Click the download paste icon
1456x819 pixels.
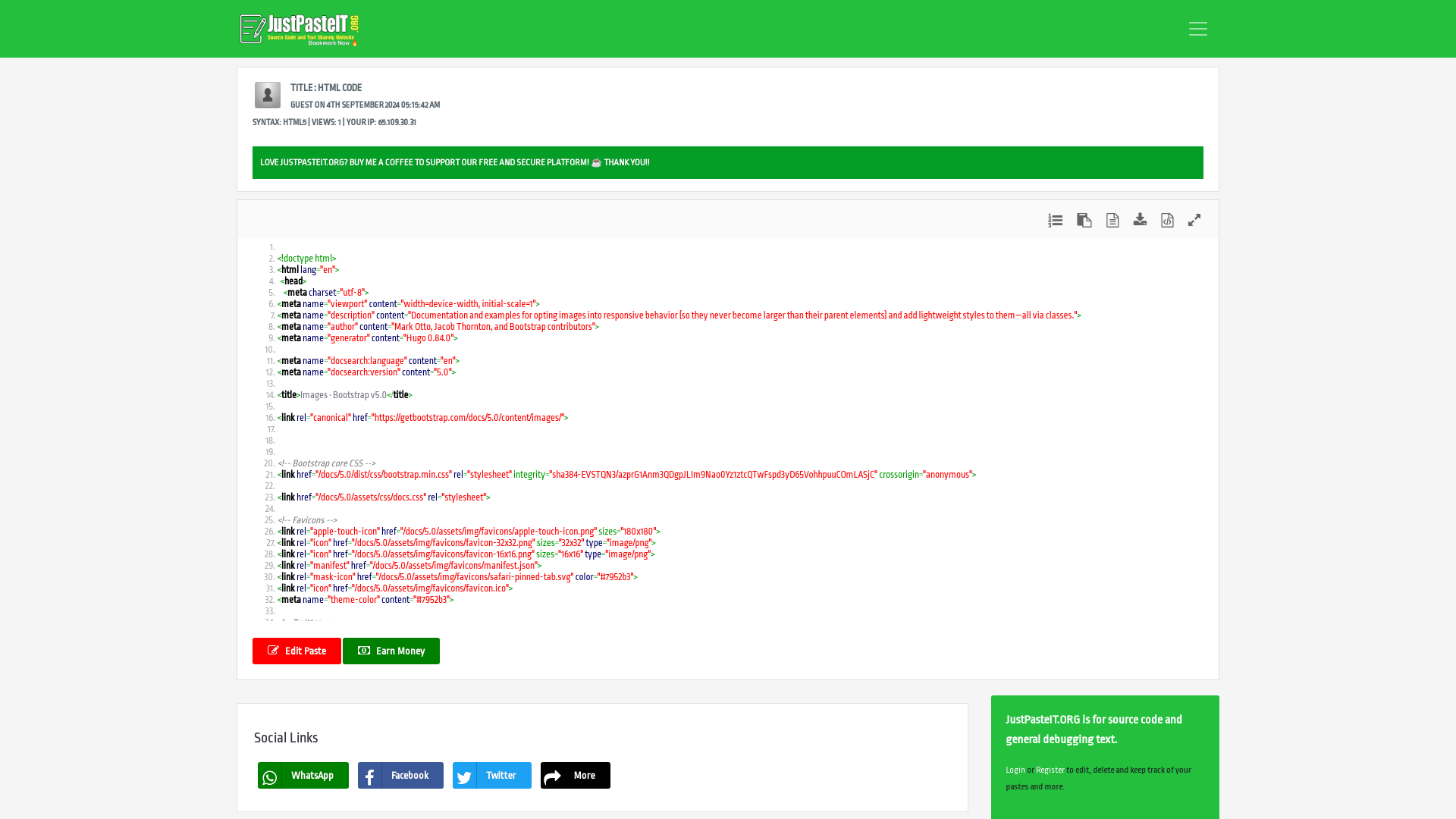pos(1140,220)
